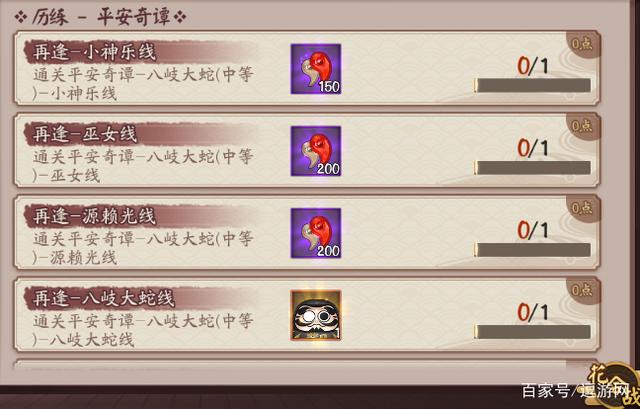
Task: Click magatama reward icon for 源赖光线
Action: [x=316, y=233]
